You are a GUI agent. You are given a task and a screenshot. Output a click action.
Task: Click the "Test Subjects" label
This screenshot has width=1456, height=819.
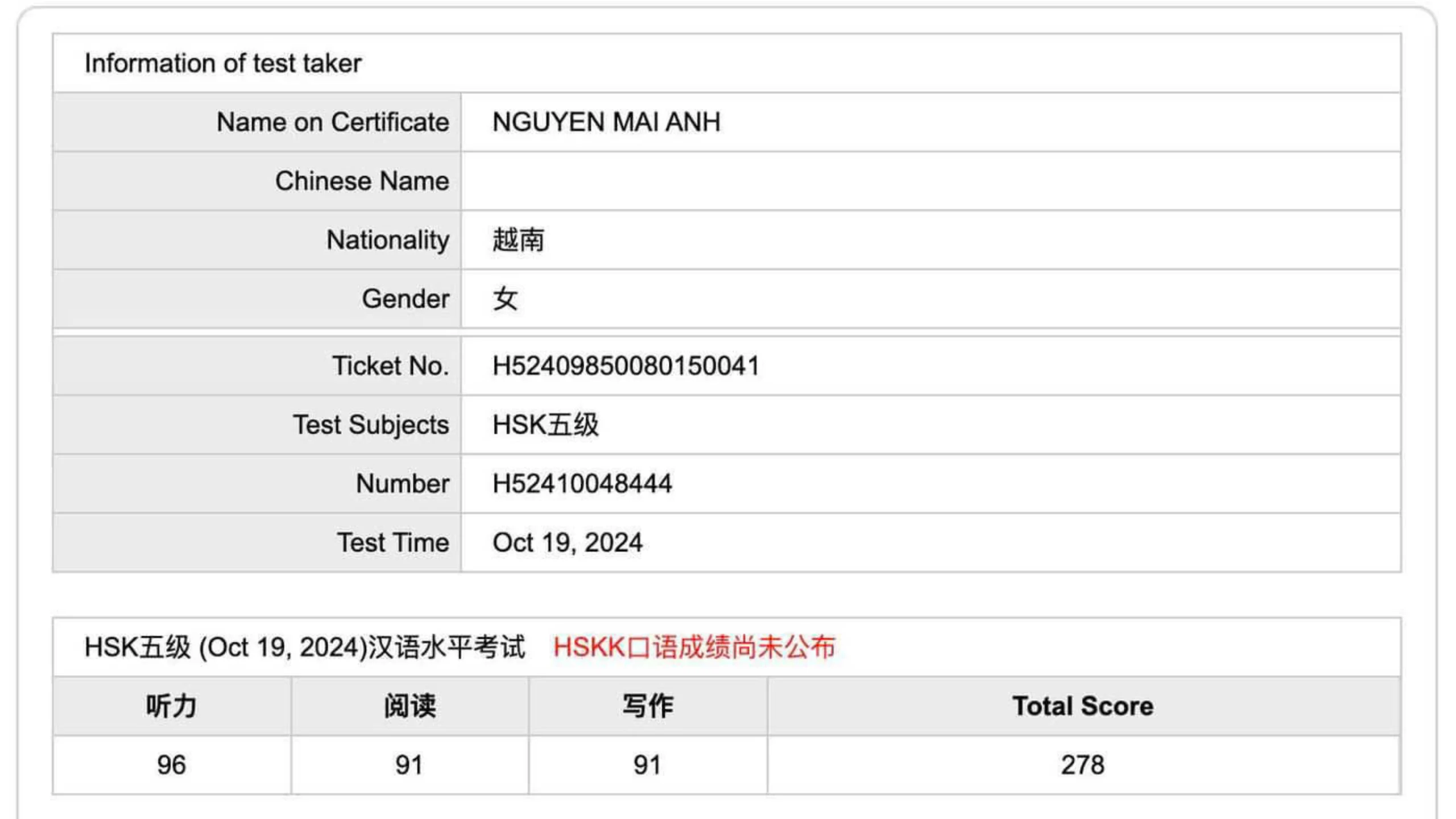(x=371, y=425)
